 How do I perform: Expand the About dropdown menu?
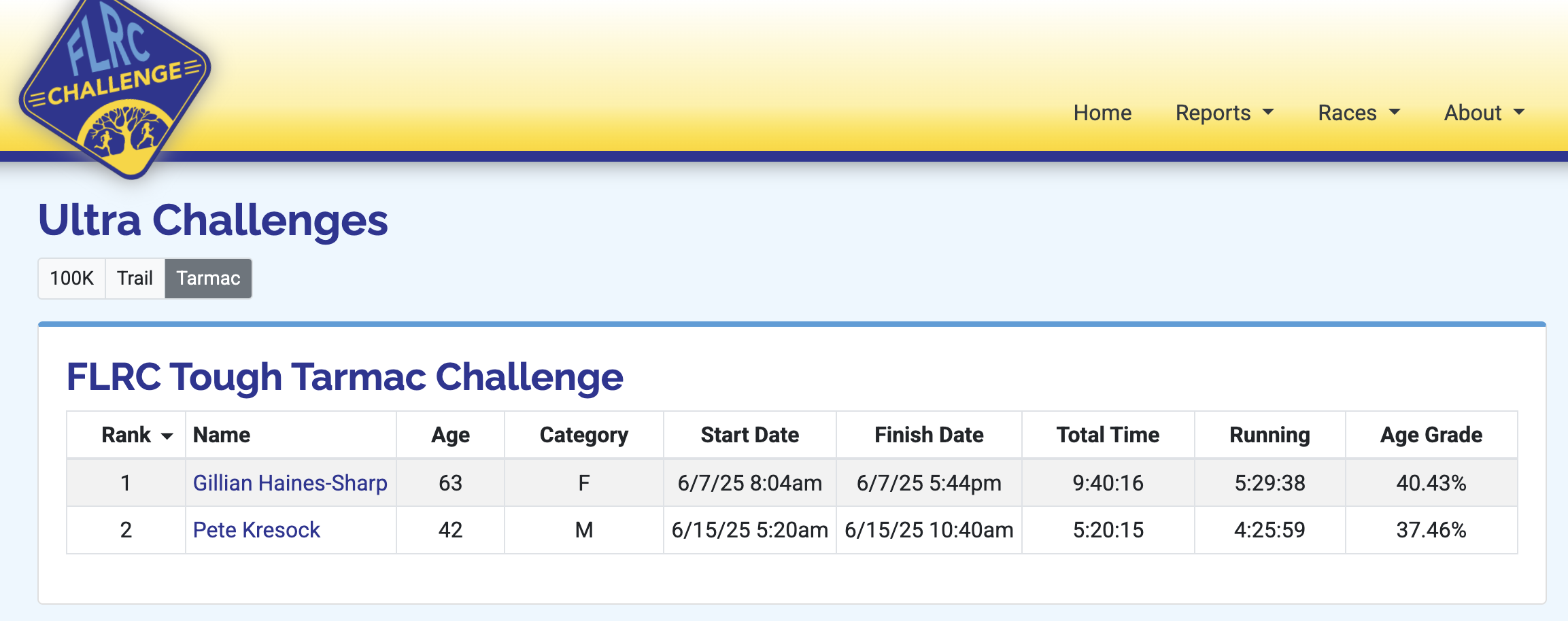coord(1484,113)
